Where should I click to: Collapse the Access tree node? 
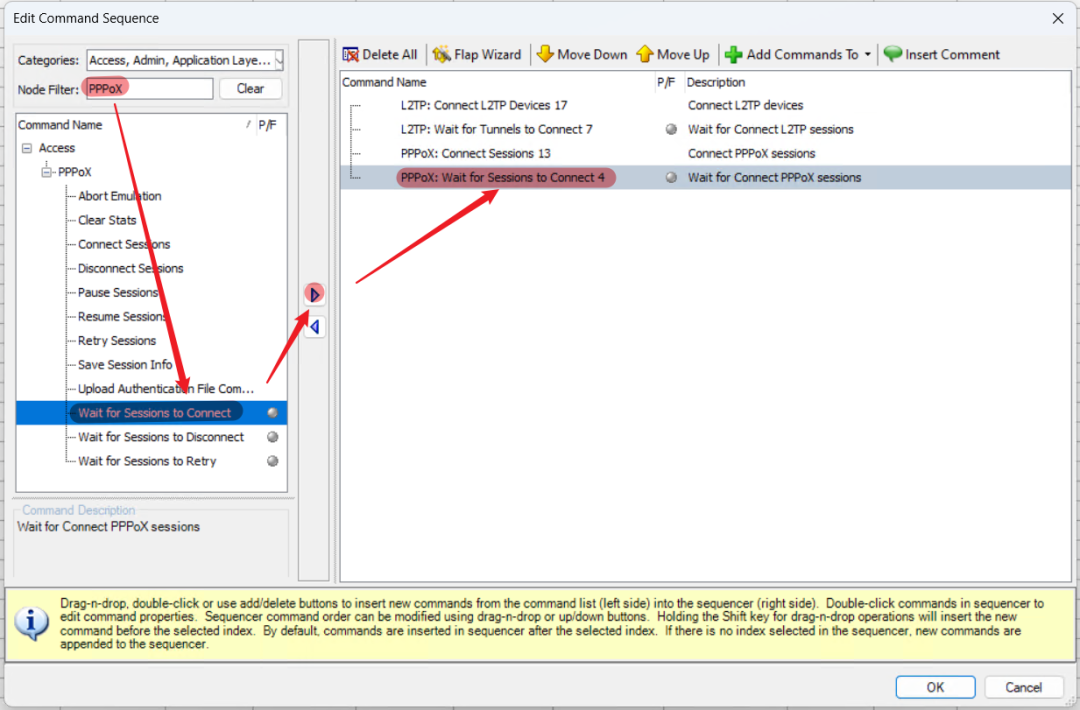[x=27, y=148]
